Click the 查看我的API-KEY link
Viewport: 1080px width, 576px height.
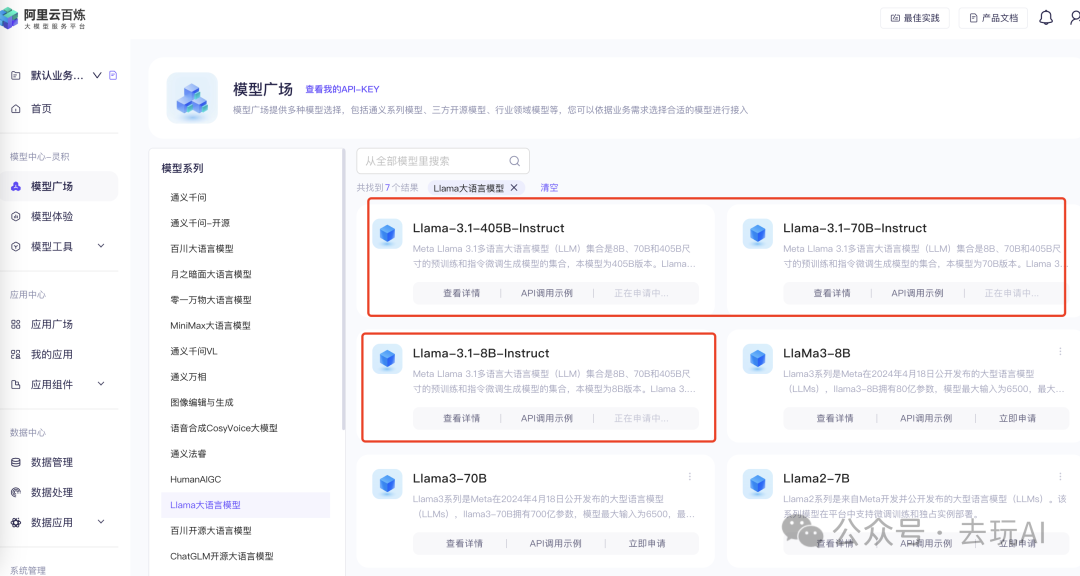(342, 89)
